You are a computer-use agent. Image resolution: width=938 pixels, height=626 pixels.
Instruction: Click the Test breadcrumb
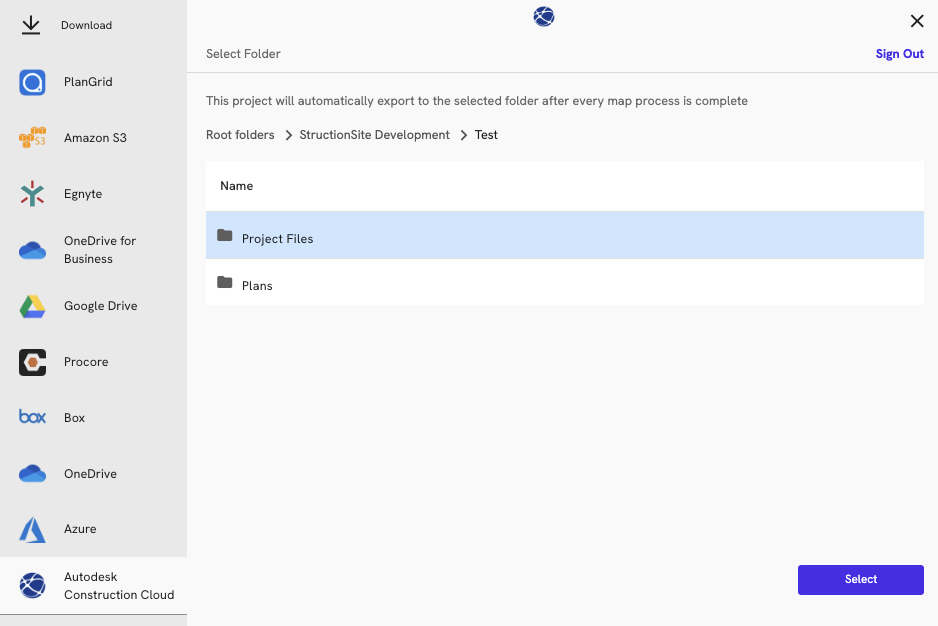tap(486, 135)
